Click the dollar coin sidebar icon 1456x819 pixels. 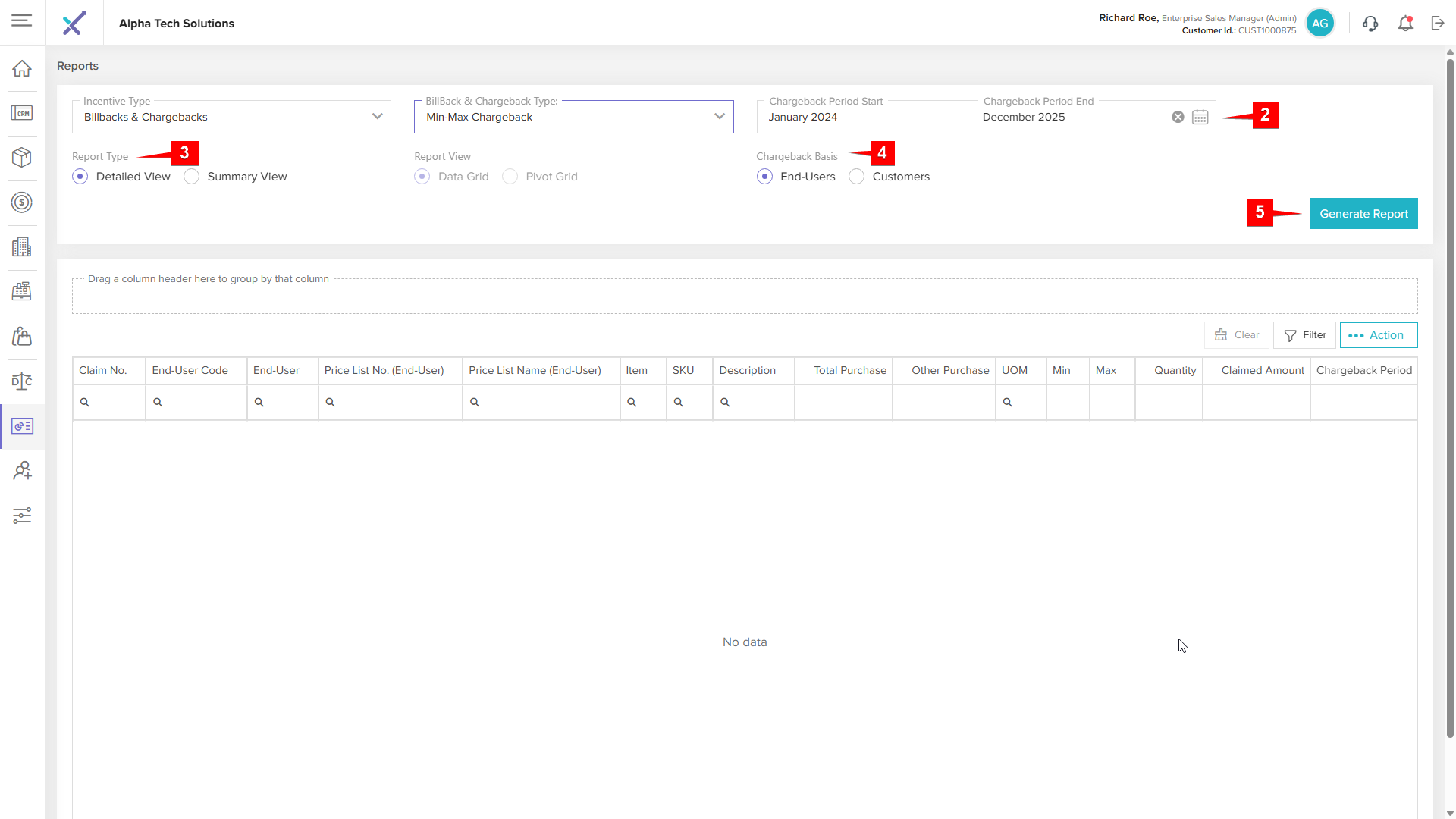click(22, 202)
